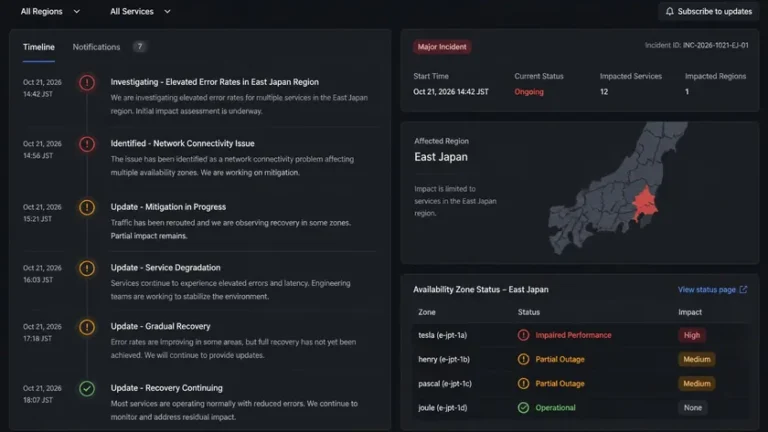Click the Impacted Regions value 1
Image resolution: width=768 pixels, height=432 pixels.
pos(687,92)
